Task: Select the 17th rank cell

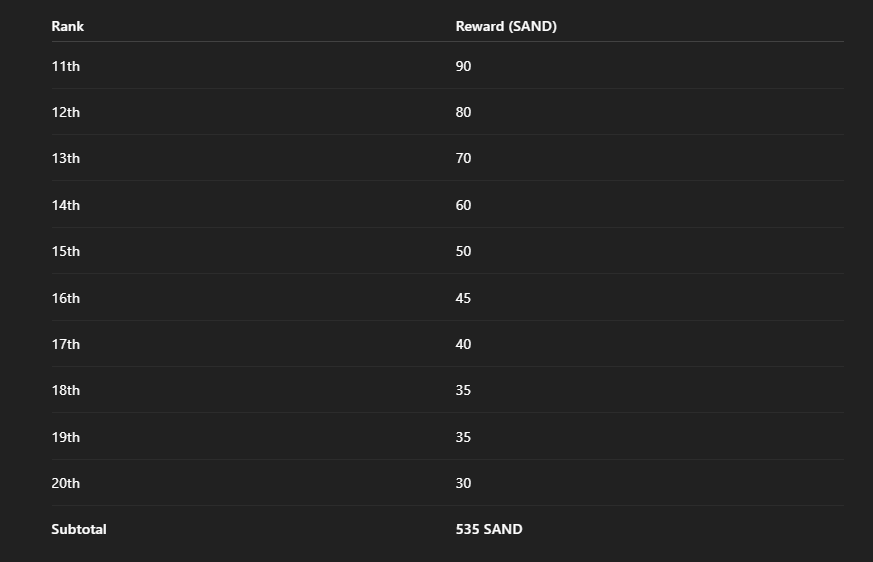Action: click(x=66, y=344)
